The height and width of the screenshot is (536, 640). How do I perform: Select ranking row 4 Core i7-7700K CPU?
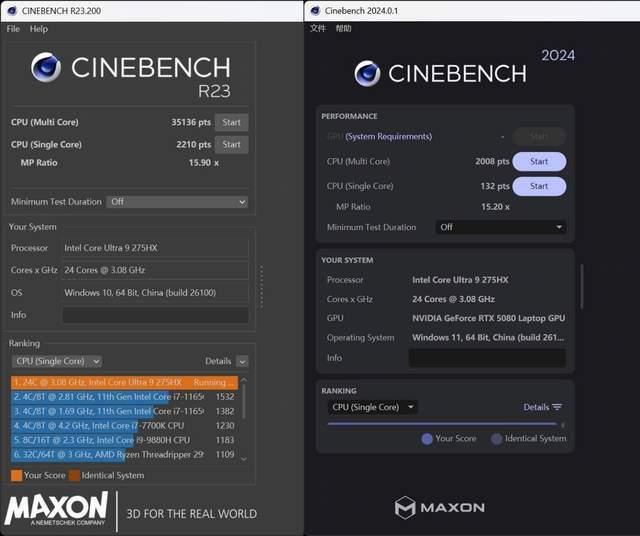(124, 426)
